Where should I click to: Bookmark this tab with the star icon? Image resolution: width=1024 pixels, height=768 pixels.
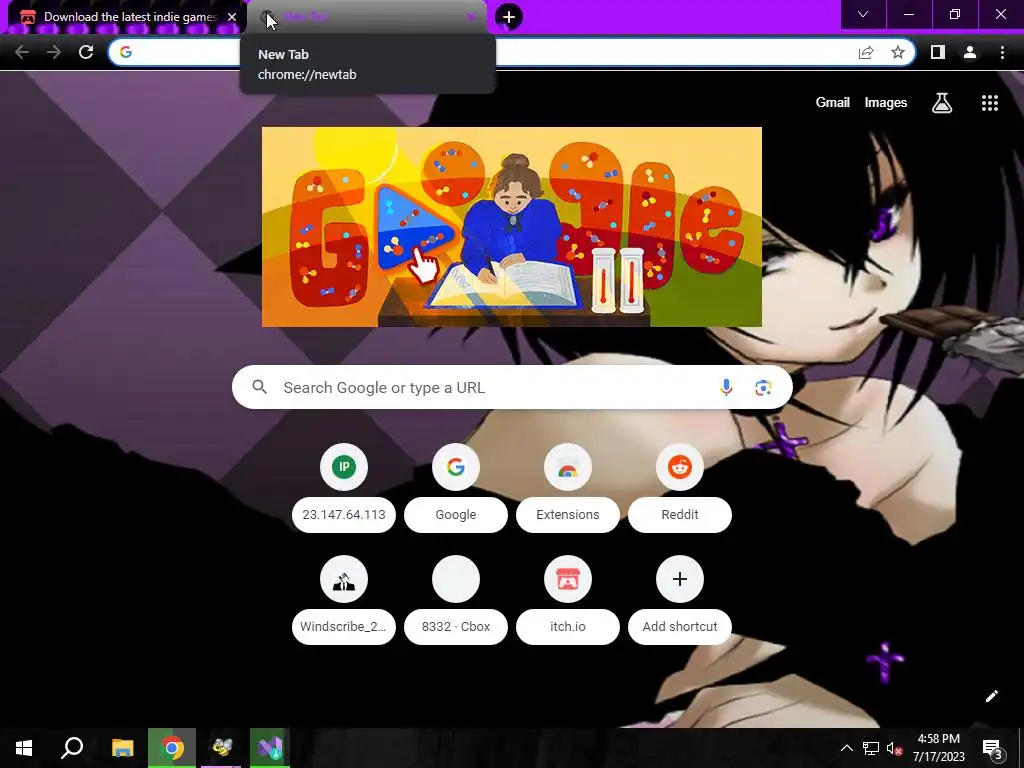coord(898,52)
